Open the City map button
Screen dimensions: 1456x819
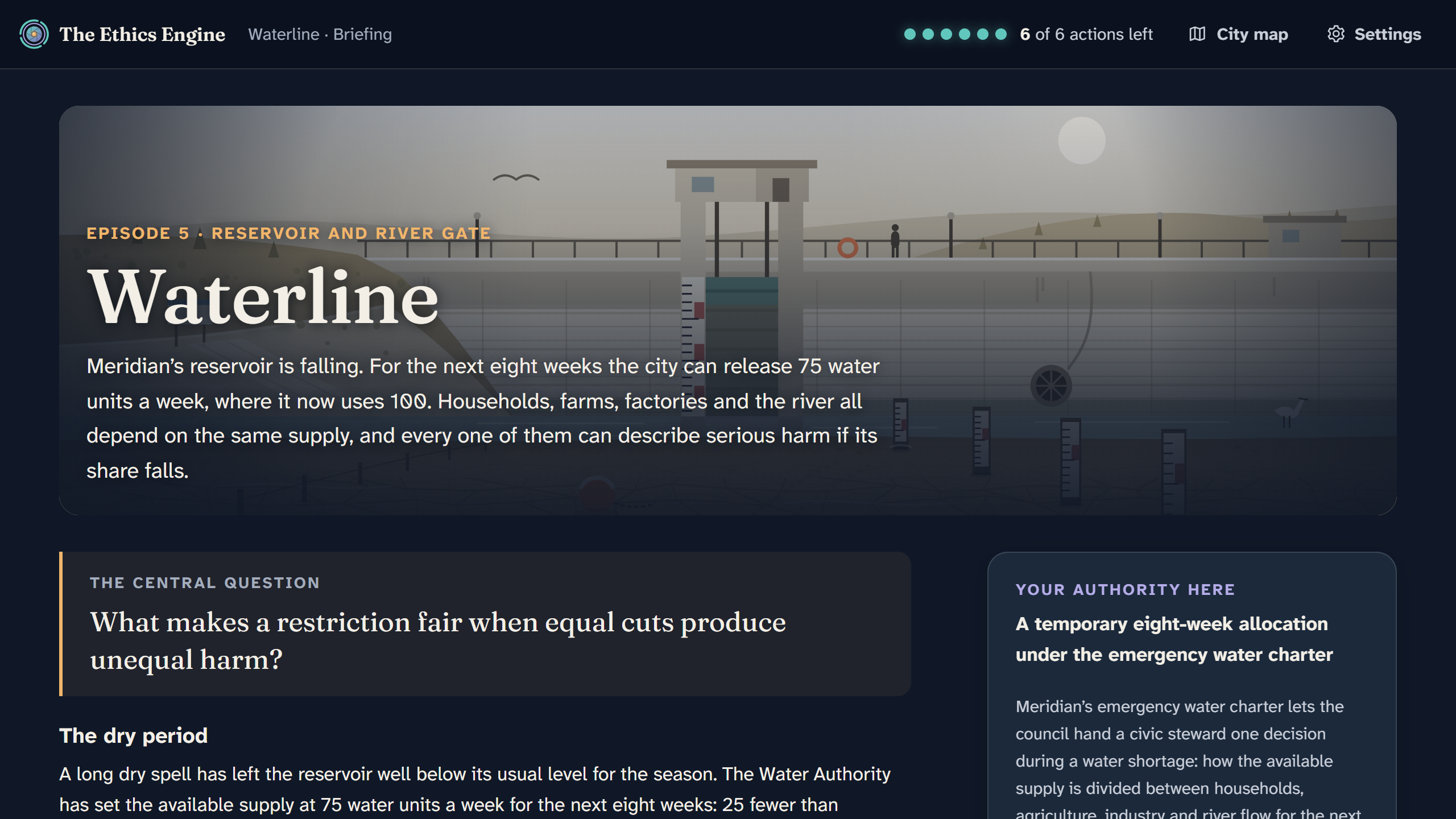point(1238,34)
